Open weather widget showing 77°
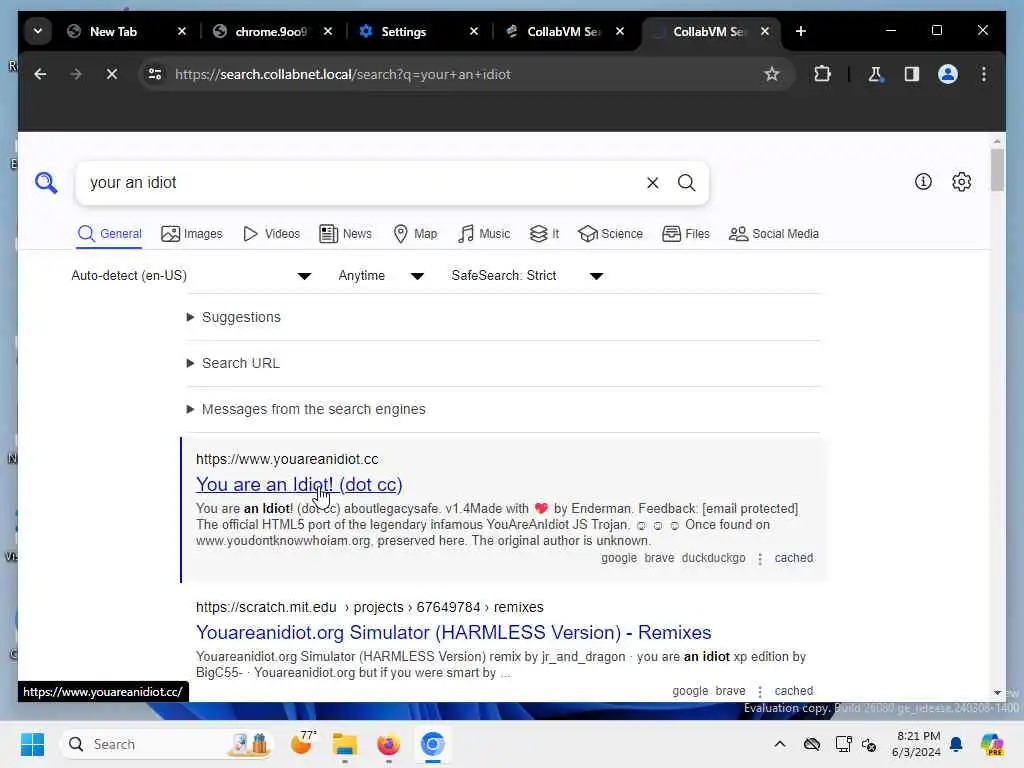1024x768 pixels. [x=302, y=743]
